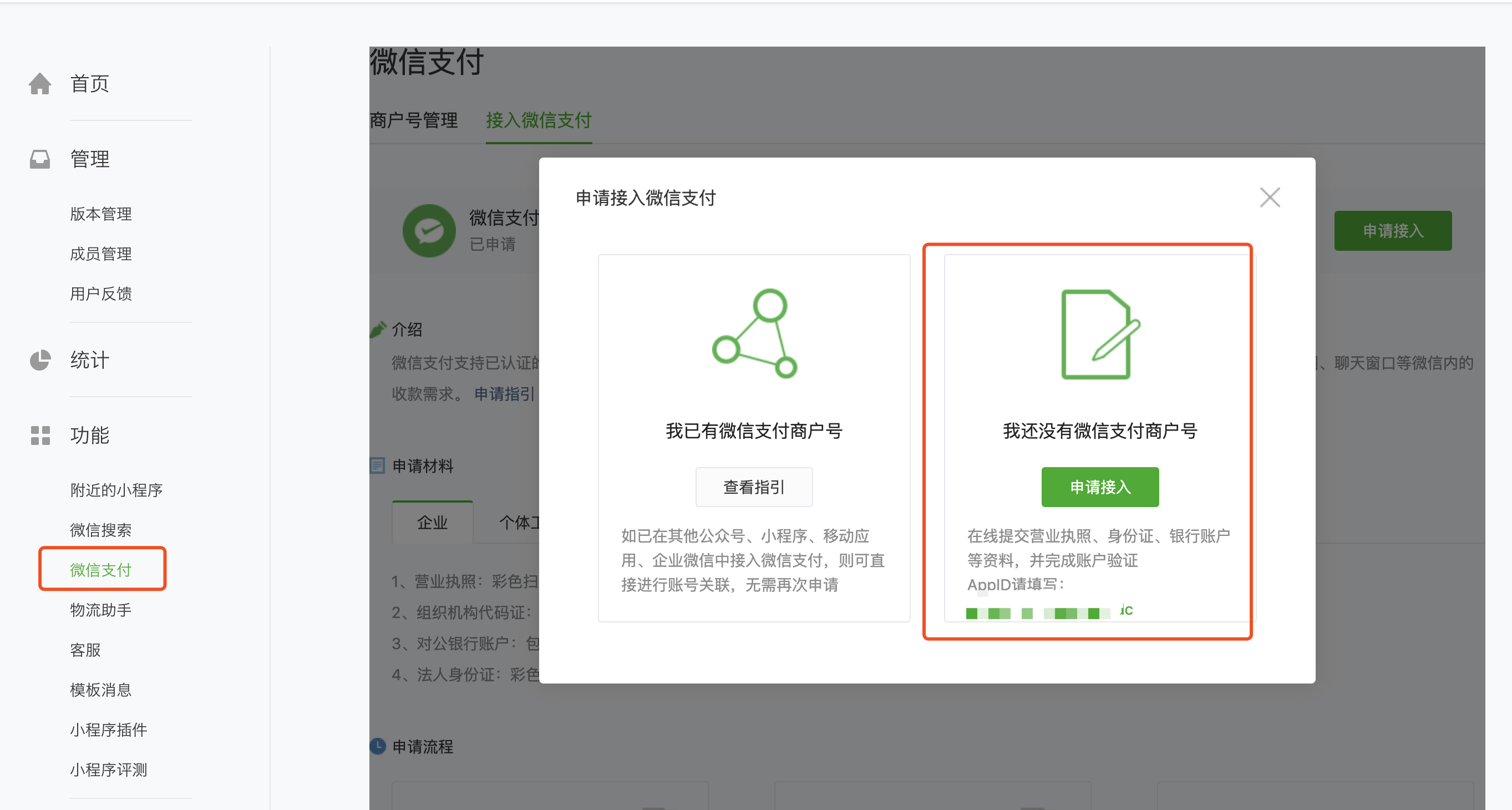The height and width of the screenshot is (810, 1512).
Task: Switch to 商户号管理 tab
Action: (x=414, y=120)
